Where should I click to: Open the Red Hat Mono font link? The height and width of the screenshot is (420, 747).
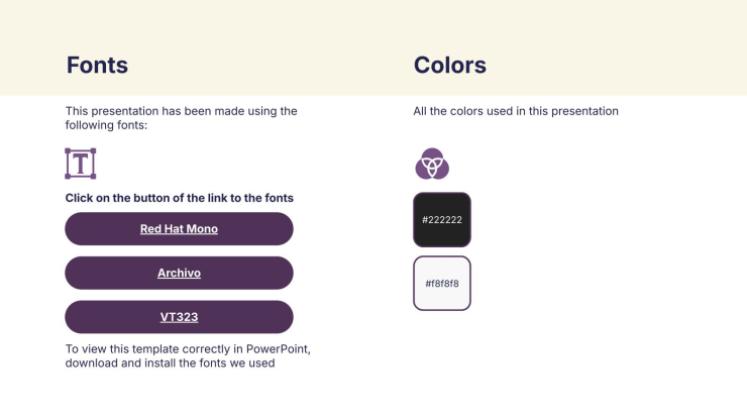[x=179, y=229]
